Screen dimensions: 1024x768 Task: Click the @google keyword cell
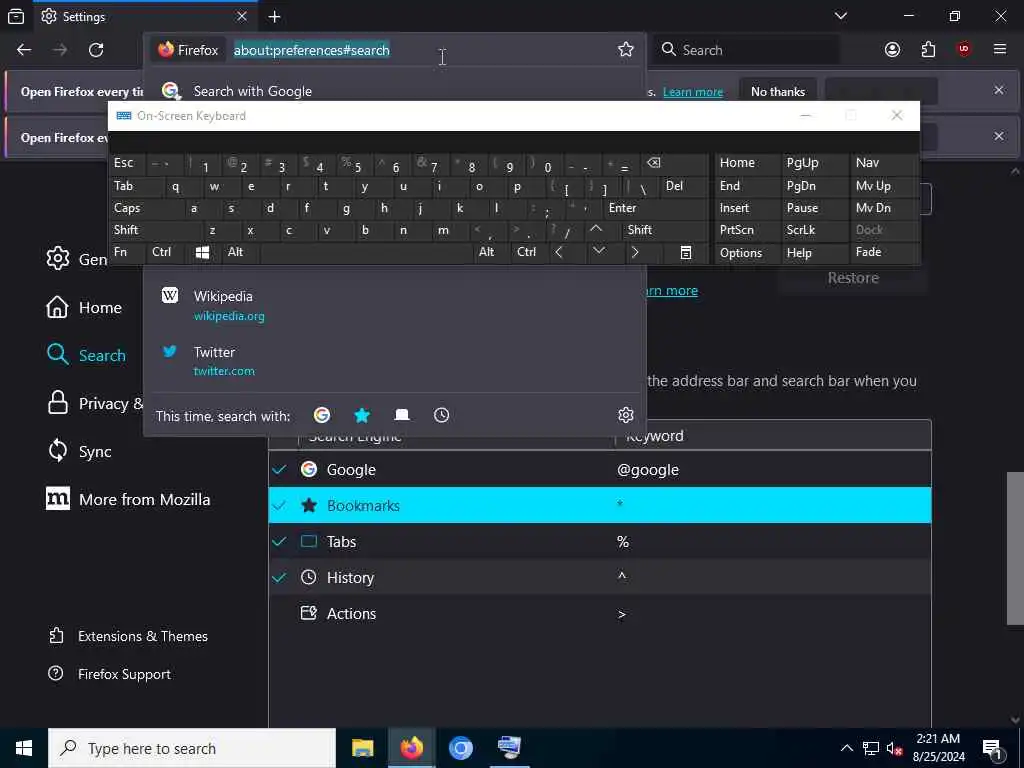point(648,470)
